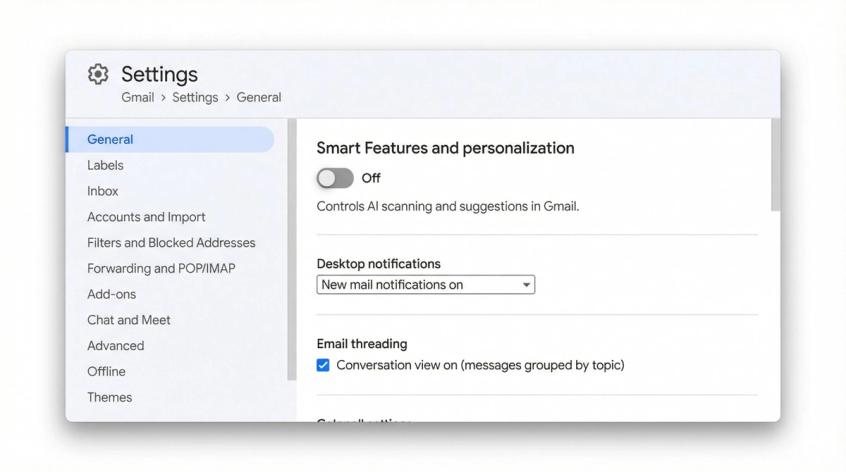Image resolution: width=846 pixels, height=472 pixels.
Task: Turn on Smart Features and personalization toggle
Action: tap(335, 178)
